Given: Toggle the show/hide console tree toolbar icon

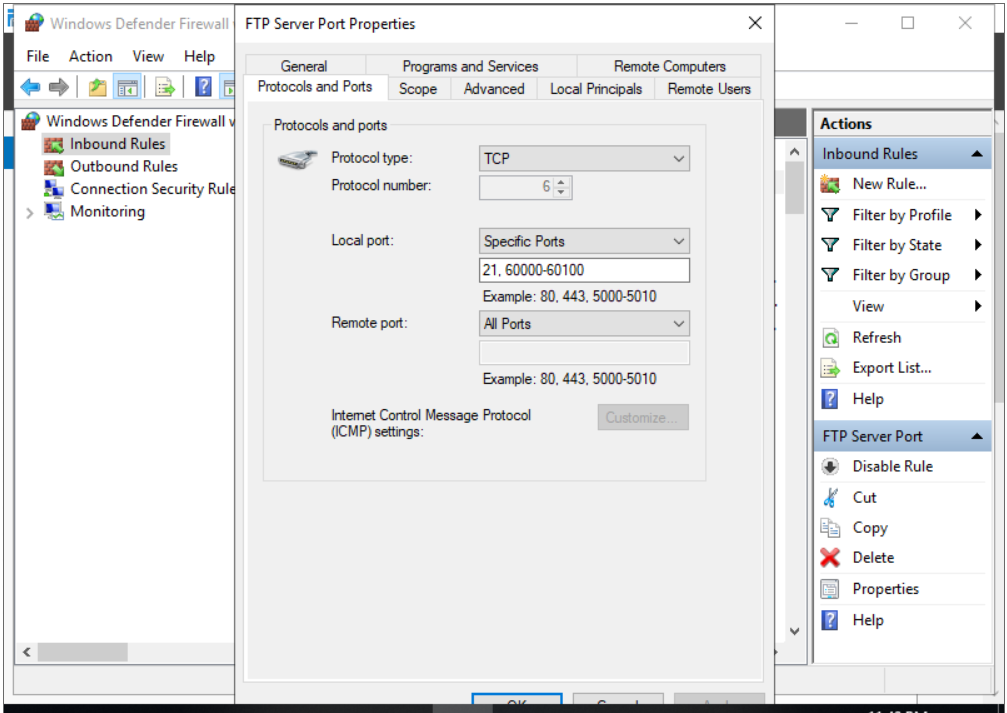Looking at the screenshot, I should [x=127, y=87].
